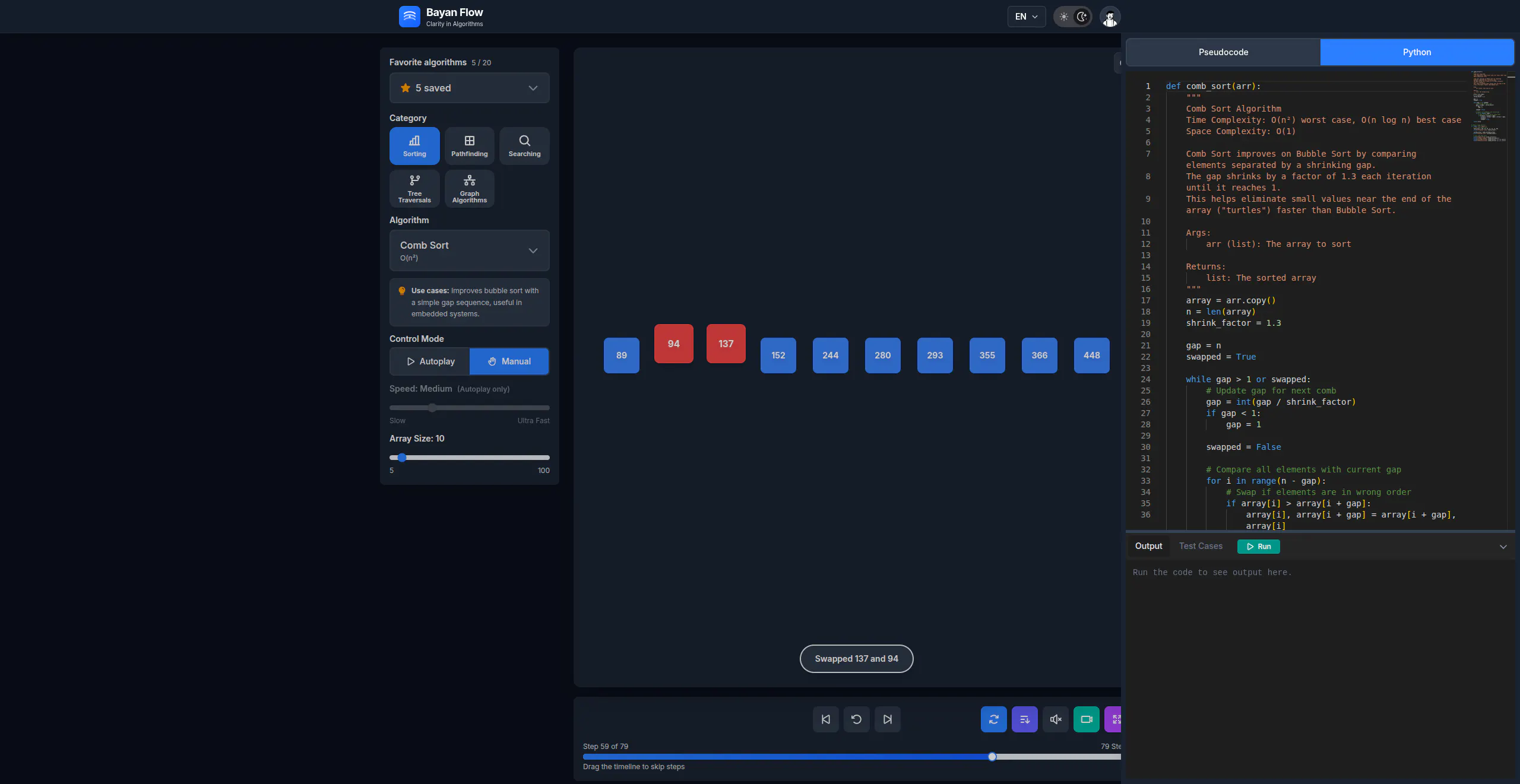The image size is (1520, 784).
Task: Open the EN language dropdown
Action: coord(1026,17)
